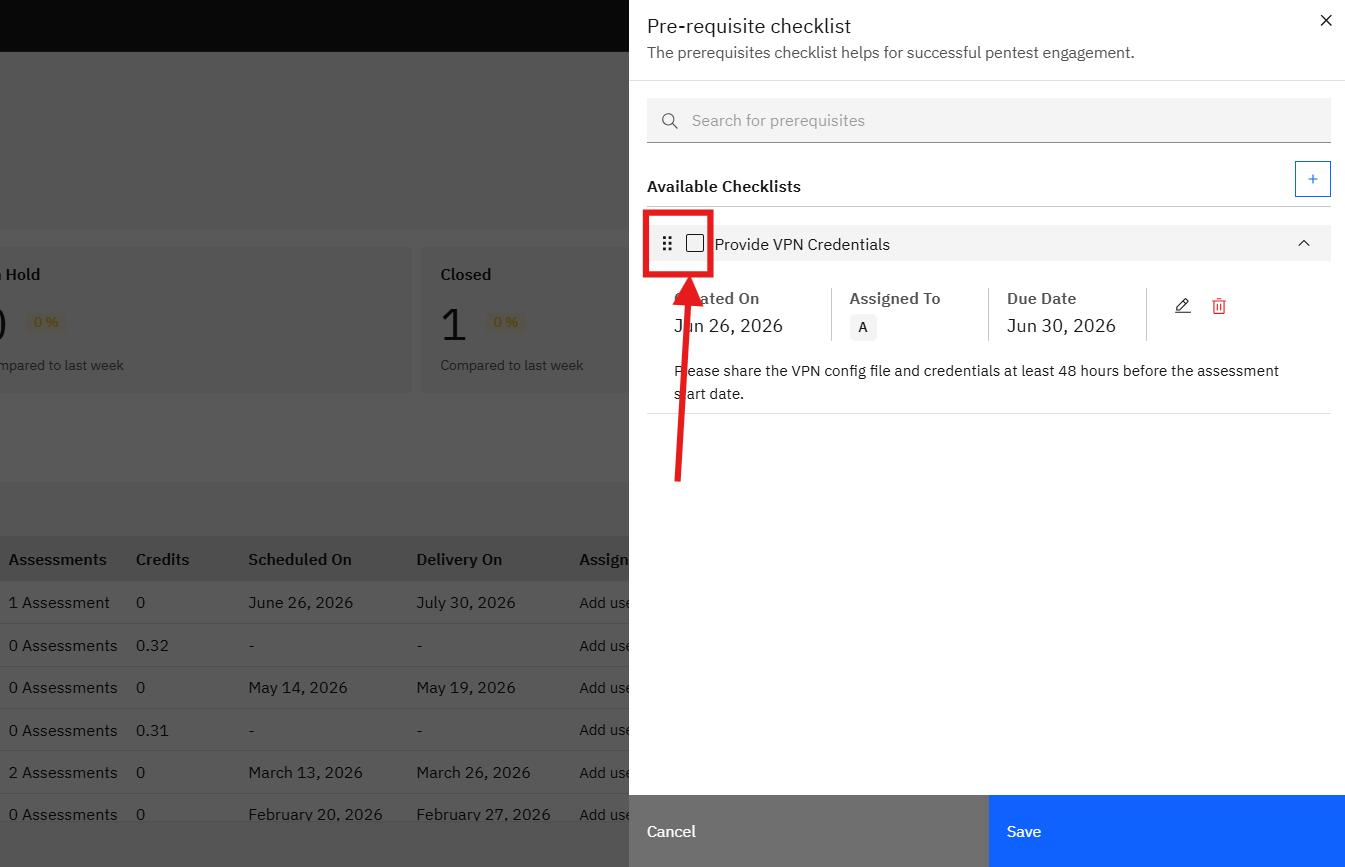Click the search magnifier icon
1345x867 pixels.
click(x=669, y=121)
